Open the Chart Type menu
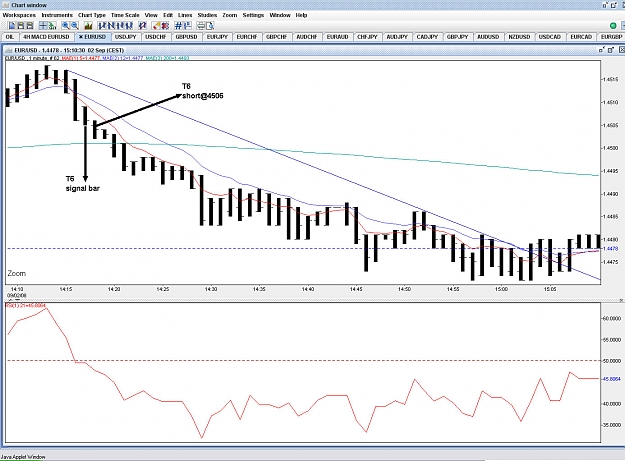Image resolution: width=625 pixels, height=461 pixels. (x=92, y=15)
